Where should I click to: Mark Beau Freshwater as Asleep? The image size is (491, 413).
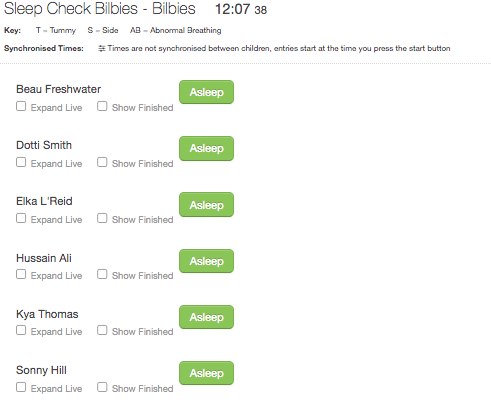(206, 92)
